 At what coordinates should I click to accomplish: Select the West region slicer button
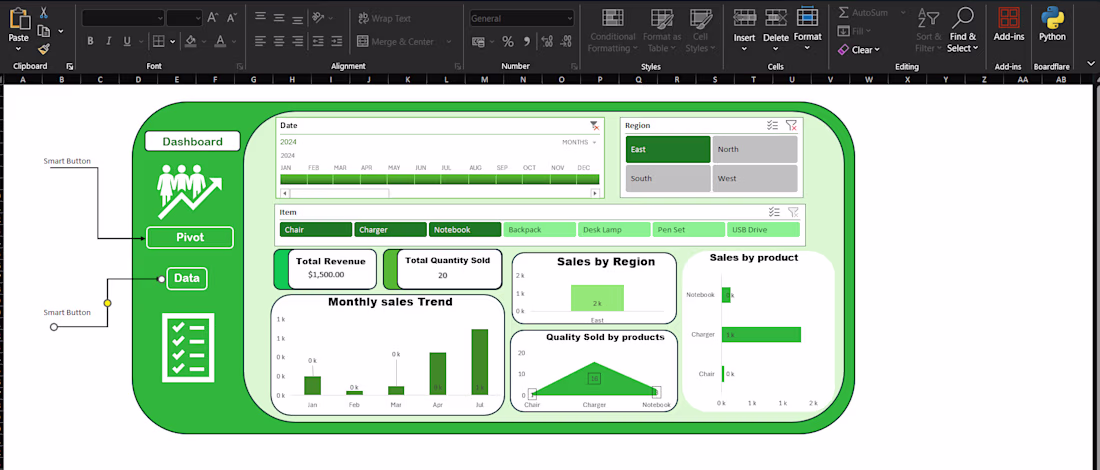pyautogui.click(x=755, y=179)
